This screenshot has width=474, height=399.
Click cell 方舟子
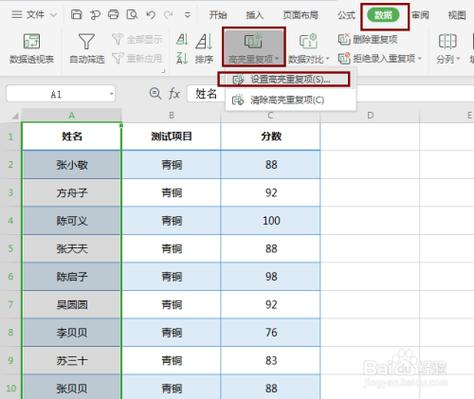pyautogui.click(x=71, y=193)
